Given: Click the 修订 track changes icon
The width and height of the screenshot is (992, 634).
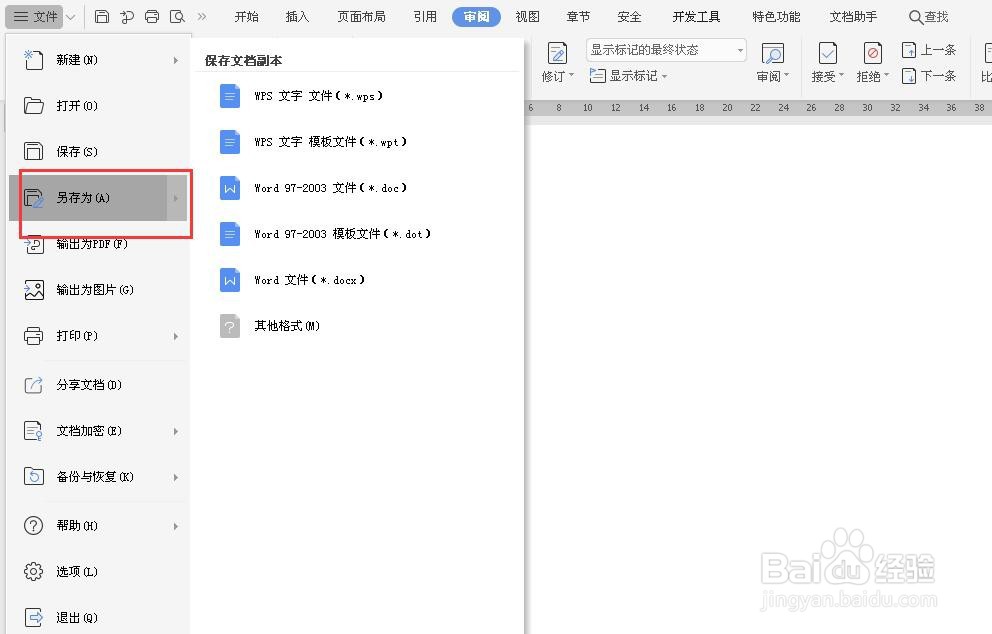Looking at the screenshot, I should click(557, 54).
